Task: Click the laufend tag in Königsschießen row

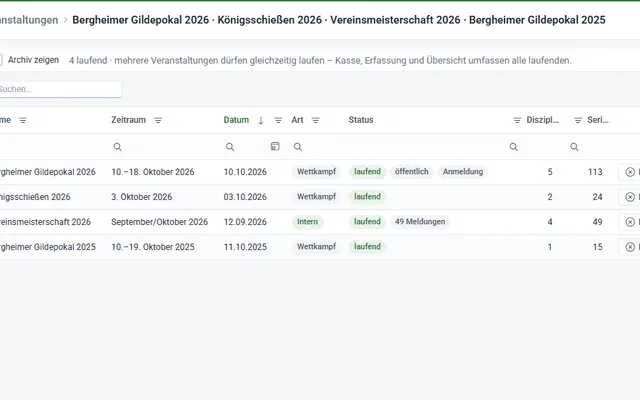Action: coord(367,197)
